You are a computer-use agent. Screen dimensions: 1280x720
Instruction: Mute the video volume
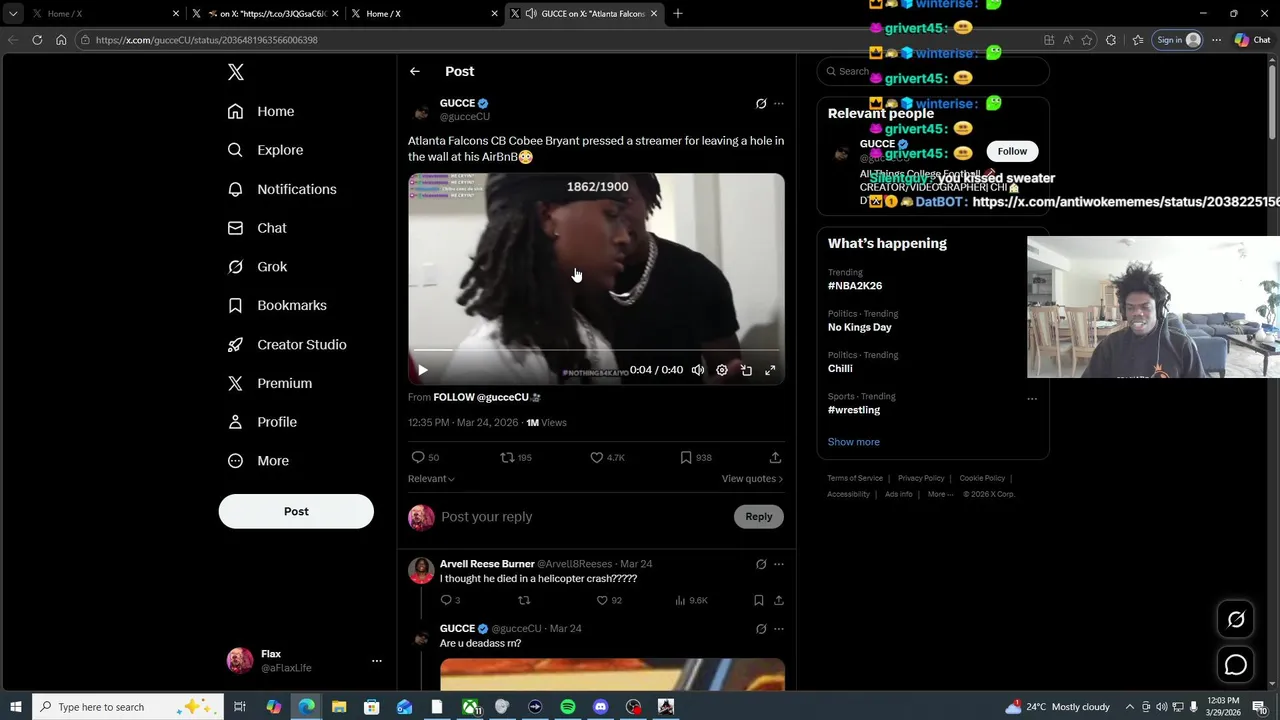pyautogui.click(x=698, y=370)
